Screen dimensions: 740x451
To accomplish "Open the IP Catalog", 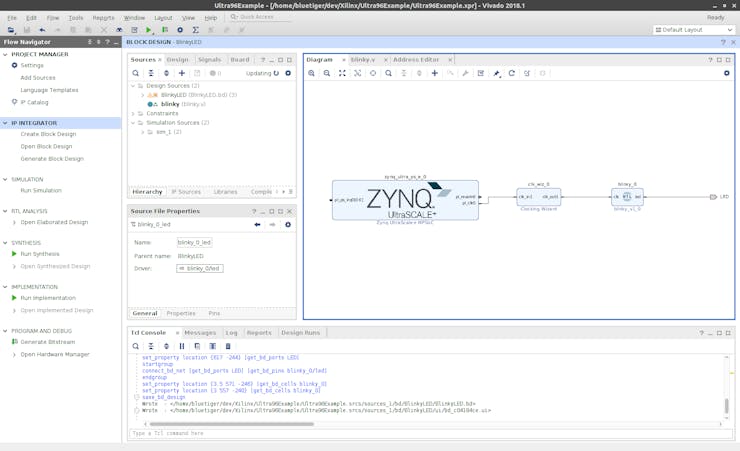I will click(x=34, y=102).
